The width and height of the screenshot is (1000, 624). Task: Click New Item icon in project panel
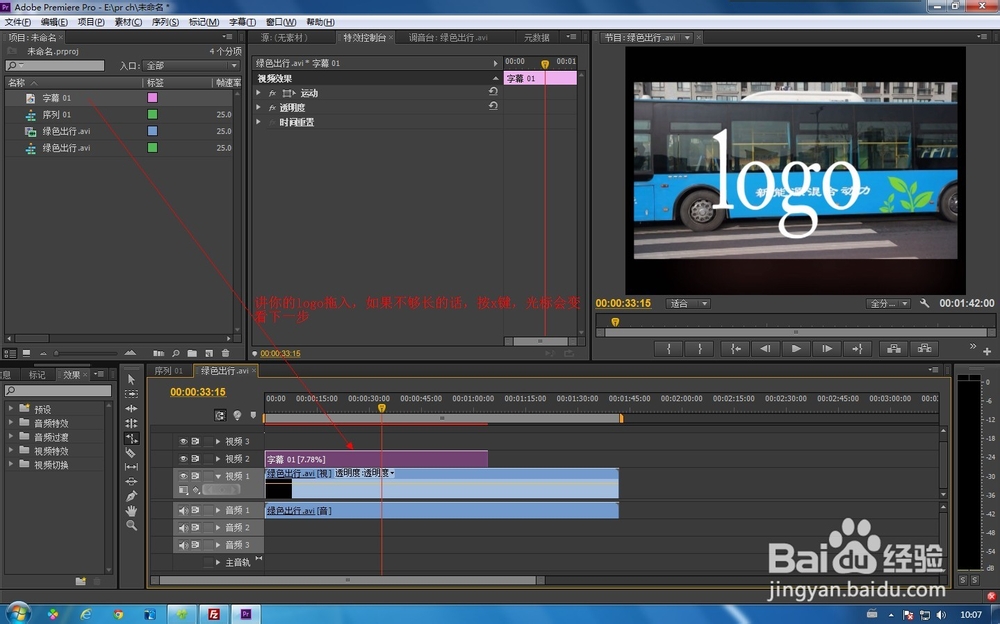[x=209, y=353]
